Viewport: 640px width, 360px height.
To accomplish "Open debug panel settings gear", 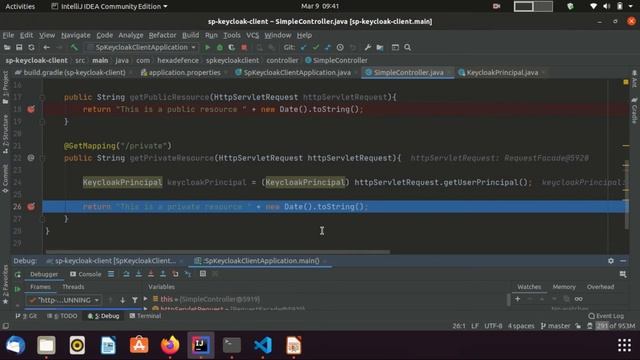I will (x=611, y=261).
